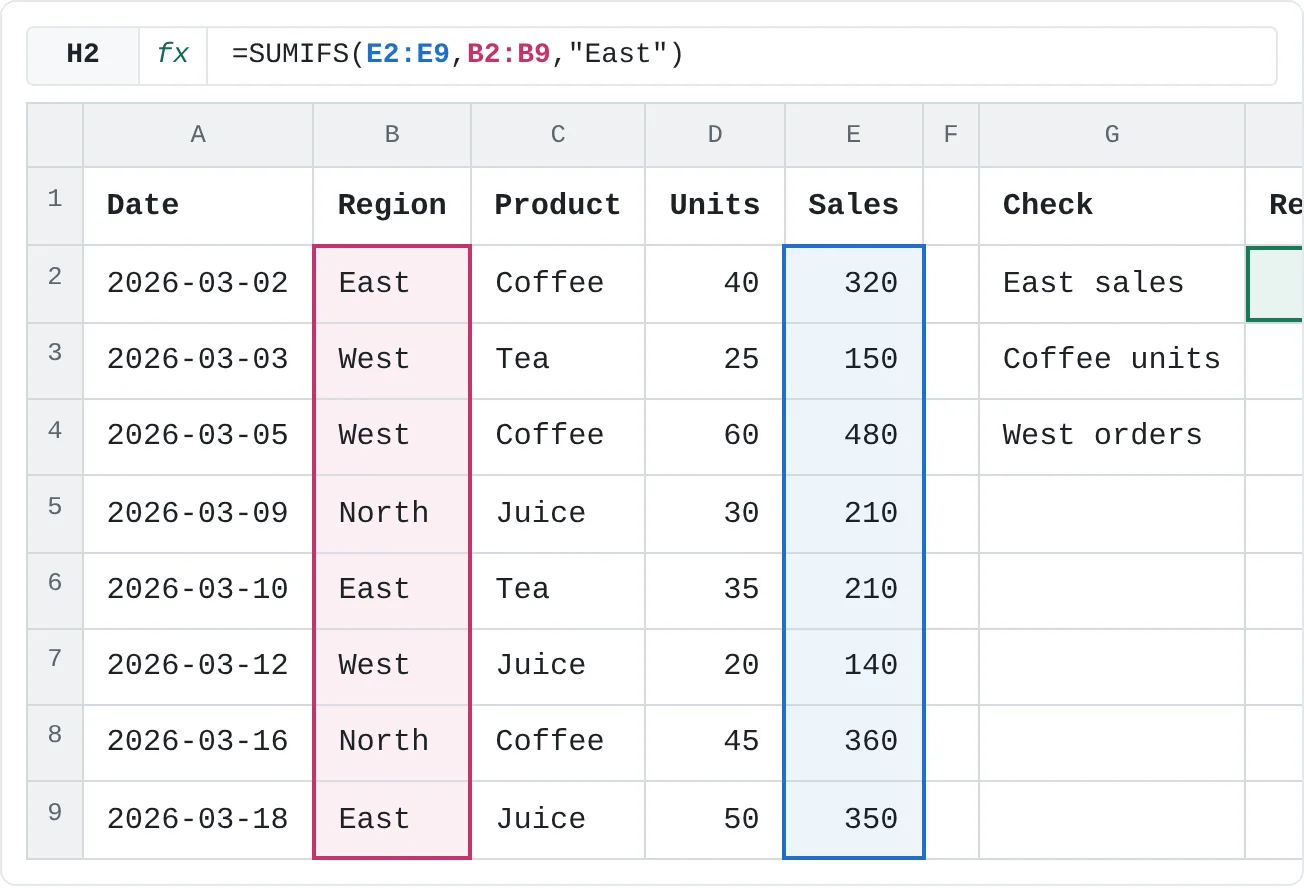Click the East sales cell
This screenshot has width=1304, height=888.
(1112, 284)
